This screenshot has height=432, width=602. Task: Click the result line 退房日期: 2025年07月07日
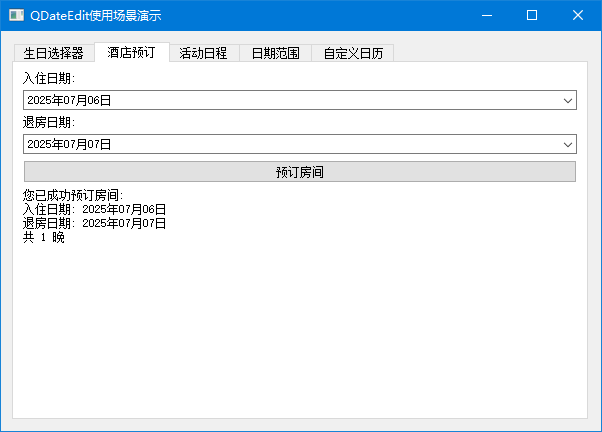point(94,223)
